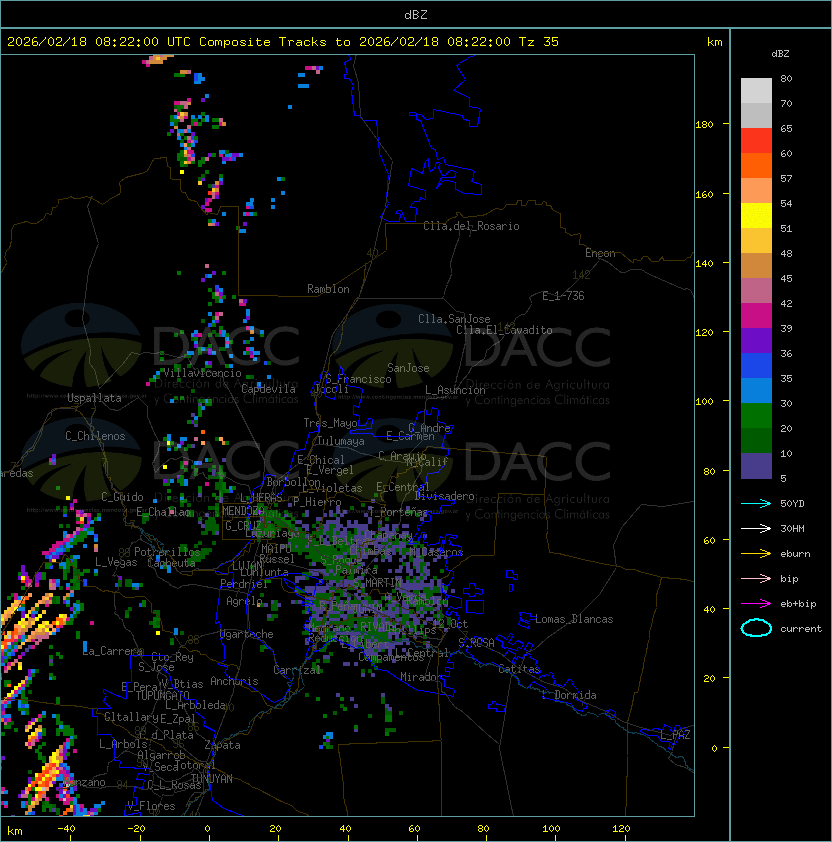Click horizontal axis tick label '120'

[621, 829]
